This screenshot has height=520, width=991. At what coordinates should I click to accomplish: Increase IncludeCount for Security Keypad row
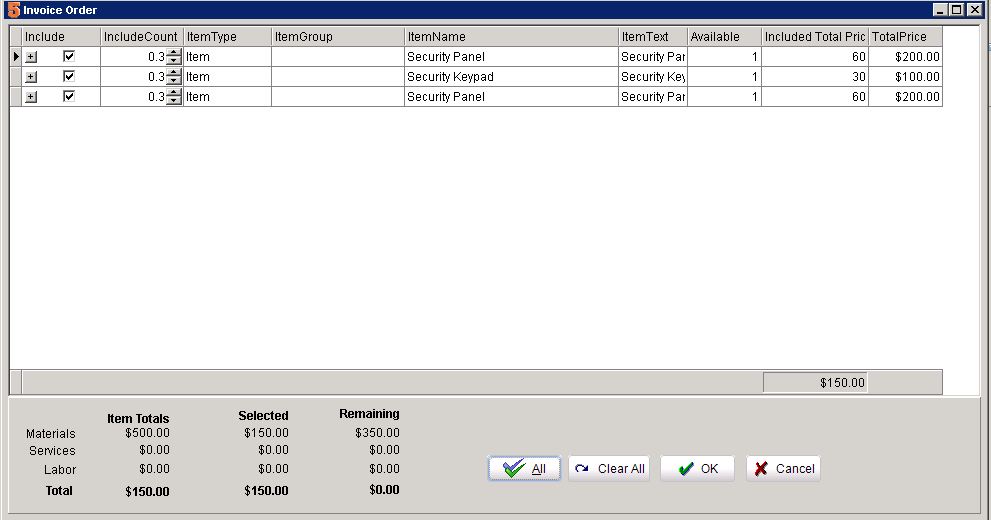coord(174,73)
